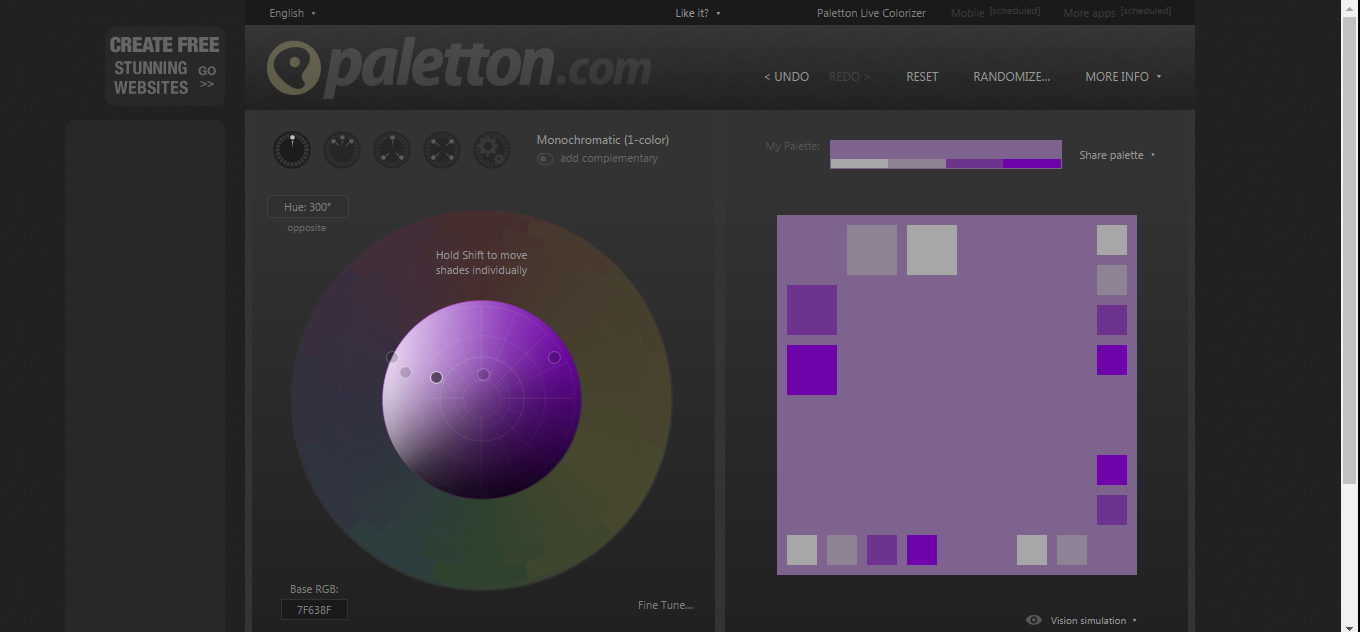The height and width of the screenshot is (632, 1360).
Task: Click the small vivid purple swatch in the bottom row
Action: click(922, 550)
